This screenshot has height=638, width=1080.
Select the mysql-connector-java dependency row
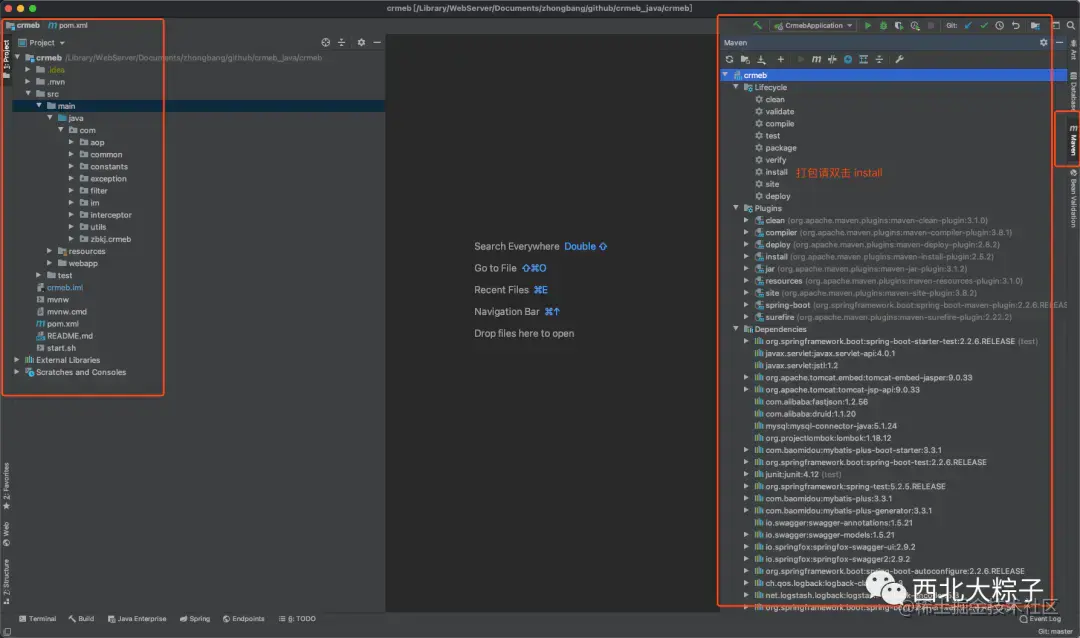click(826, 426)
